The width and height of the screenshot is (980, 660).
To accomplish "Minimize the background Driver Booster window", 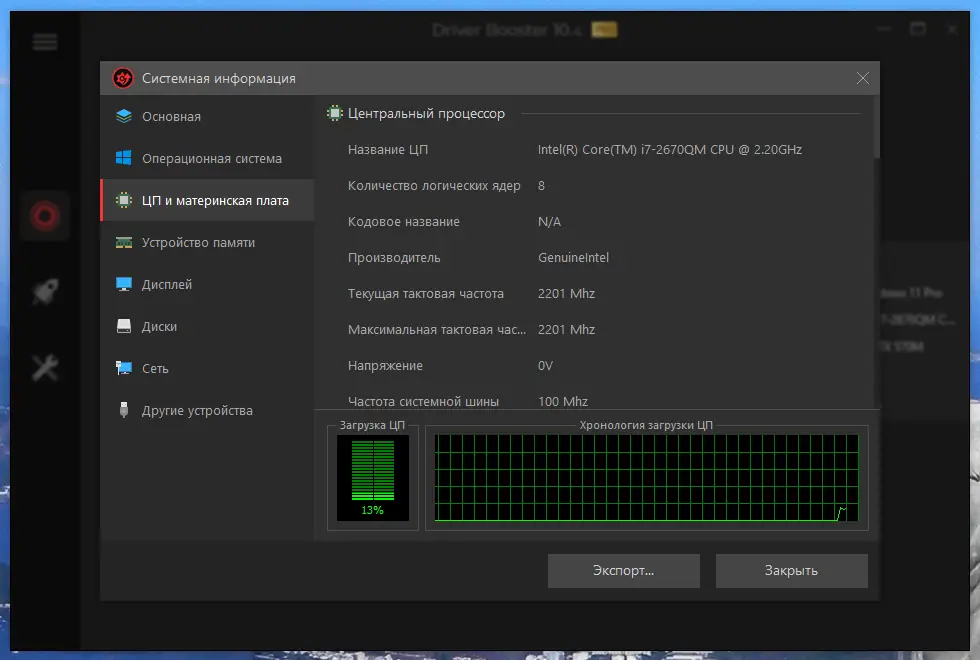I will pos(883,29).
